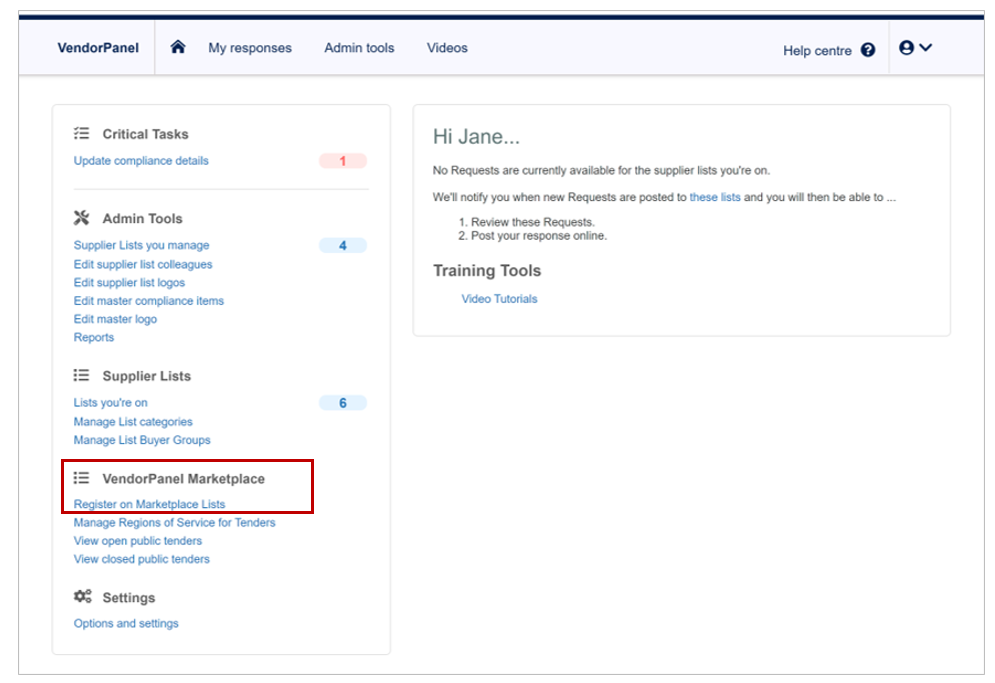Open Update compliance details

[x=141, y=161]
